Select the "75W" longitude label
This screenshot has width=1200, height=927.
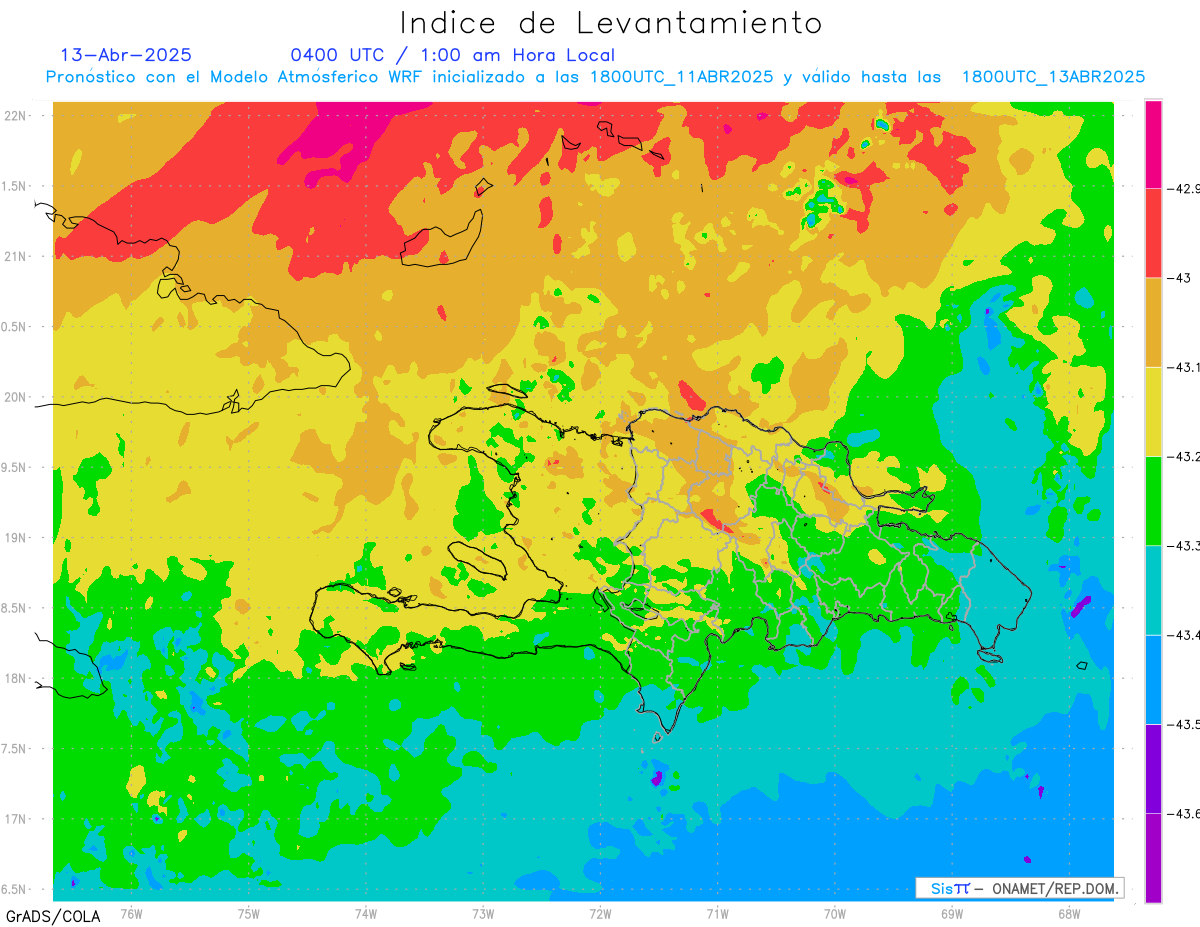pyautogui.click(x=249, y=912)
